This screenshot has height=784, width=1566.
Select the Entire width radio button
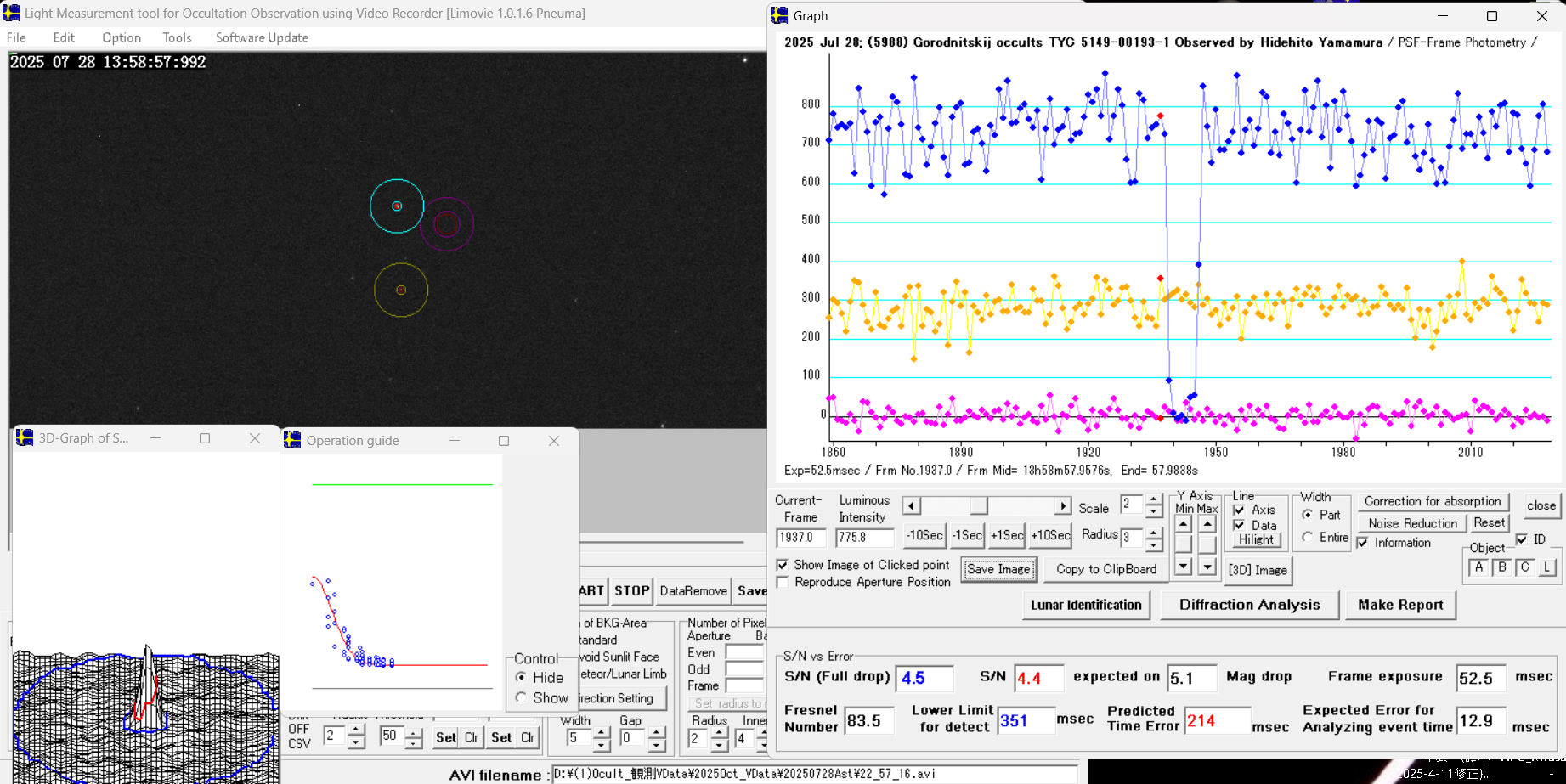[1308, 538]
